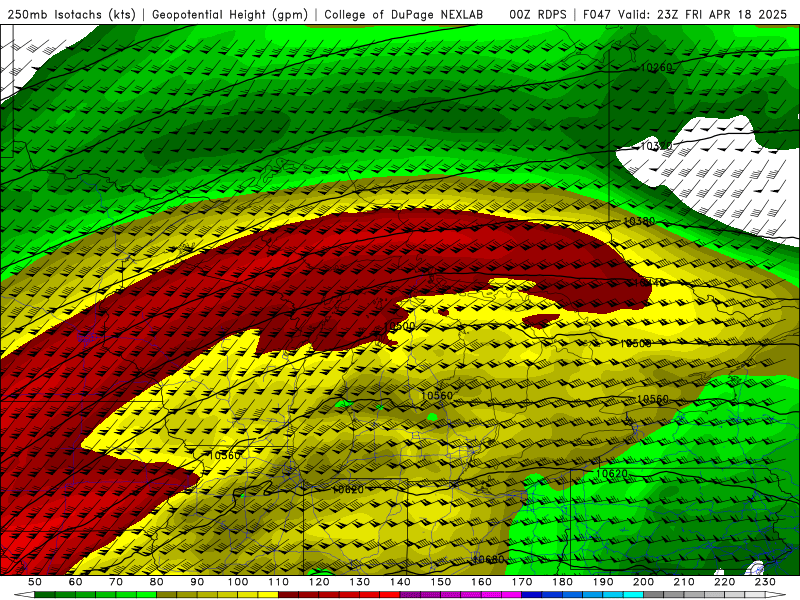Click the 150 knot color scale label
This screenshot has width=800, height=600.
pyautogui.click(x=441, y=582)
